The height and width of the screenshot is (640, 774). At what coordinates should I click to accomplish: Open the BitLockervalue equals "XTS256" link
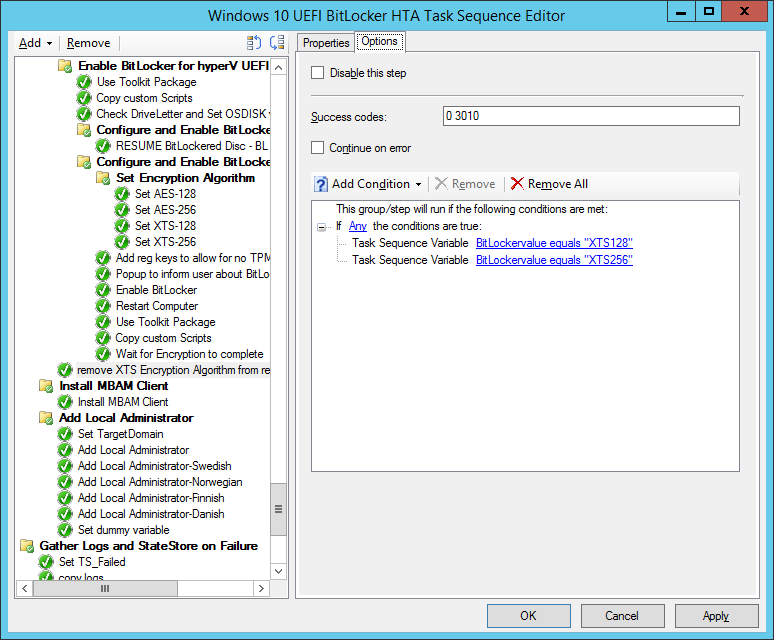click(x=554, y=260)
